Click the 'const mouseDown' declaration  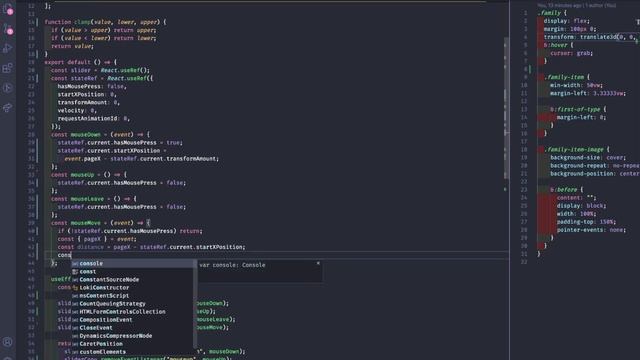coord(100,134)
